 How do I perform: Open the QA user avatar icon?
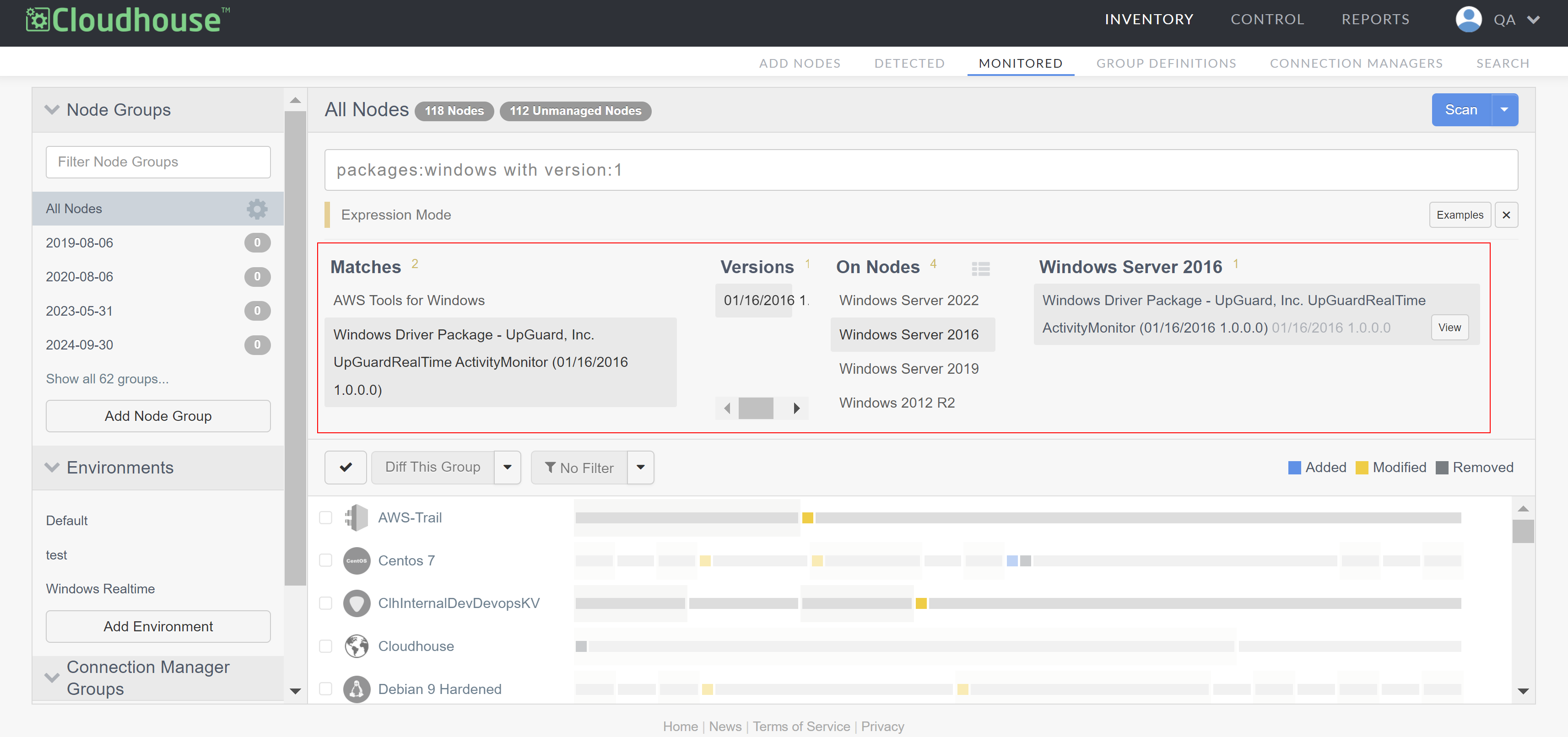[1468, 20]
